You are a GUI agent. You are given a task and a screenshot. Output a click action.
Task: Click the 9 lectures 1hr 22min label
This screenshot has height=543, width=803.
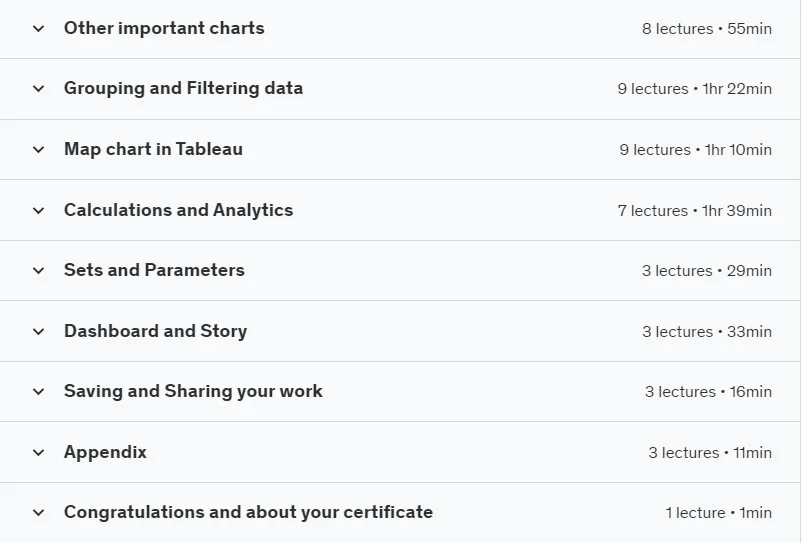click(x=694, y=89)
